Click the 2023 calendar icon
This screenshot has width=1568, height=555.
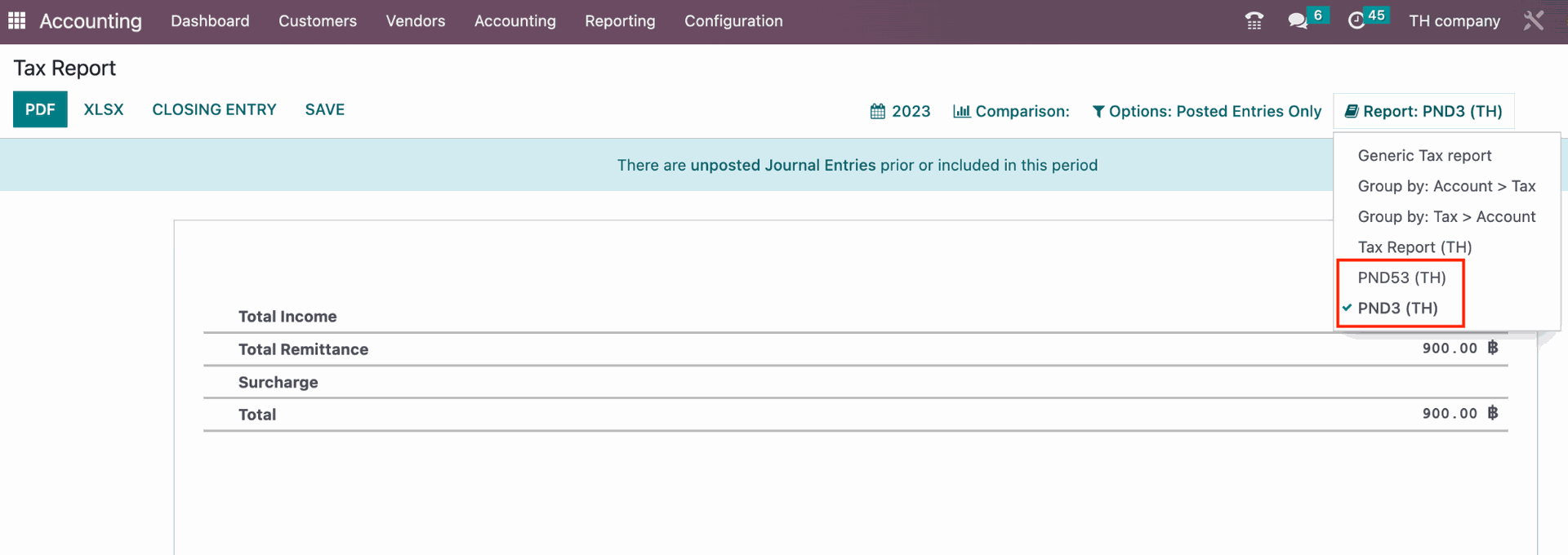tap(878, 111)
